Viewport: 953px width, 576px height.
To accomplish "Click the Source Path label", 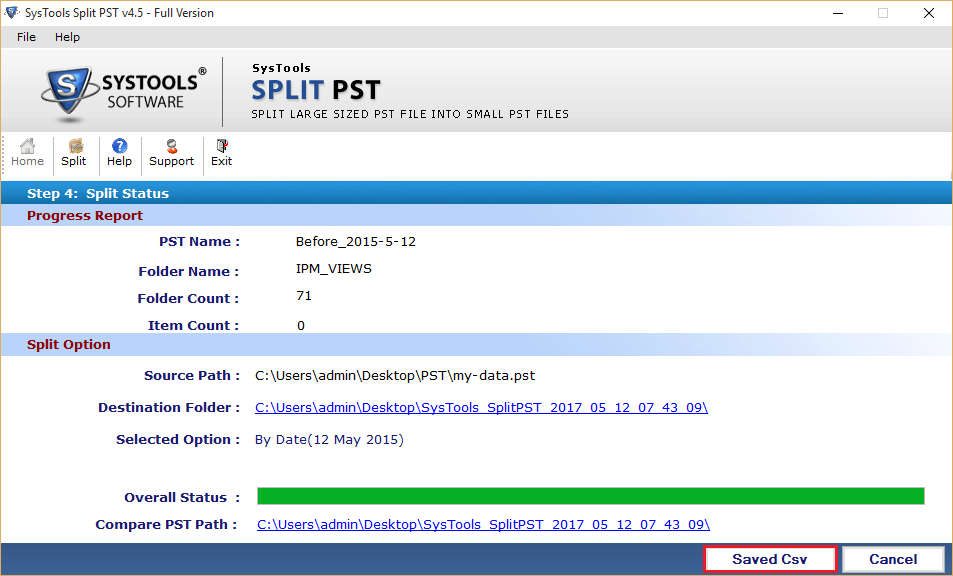I will pos(191,375).
